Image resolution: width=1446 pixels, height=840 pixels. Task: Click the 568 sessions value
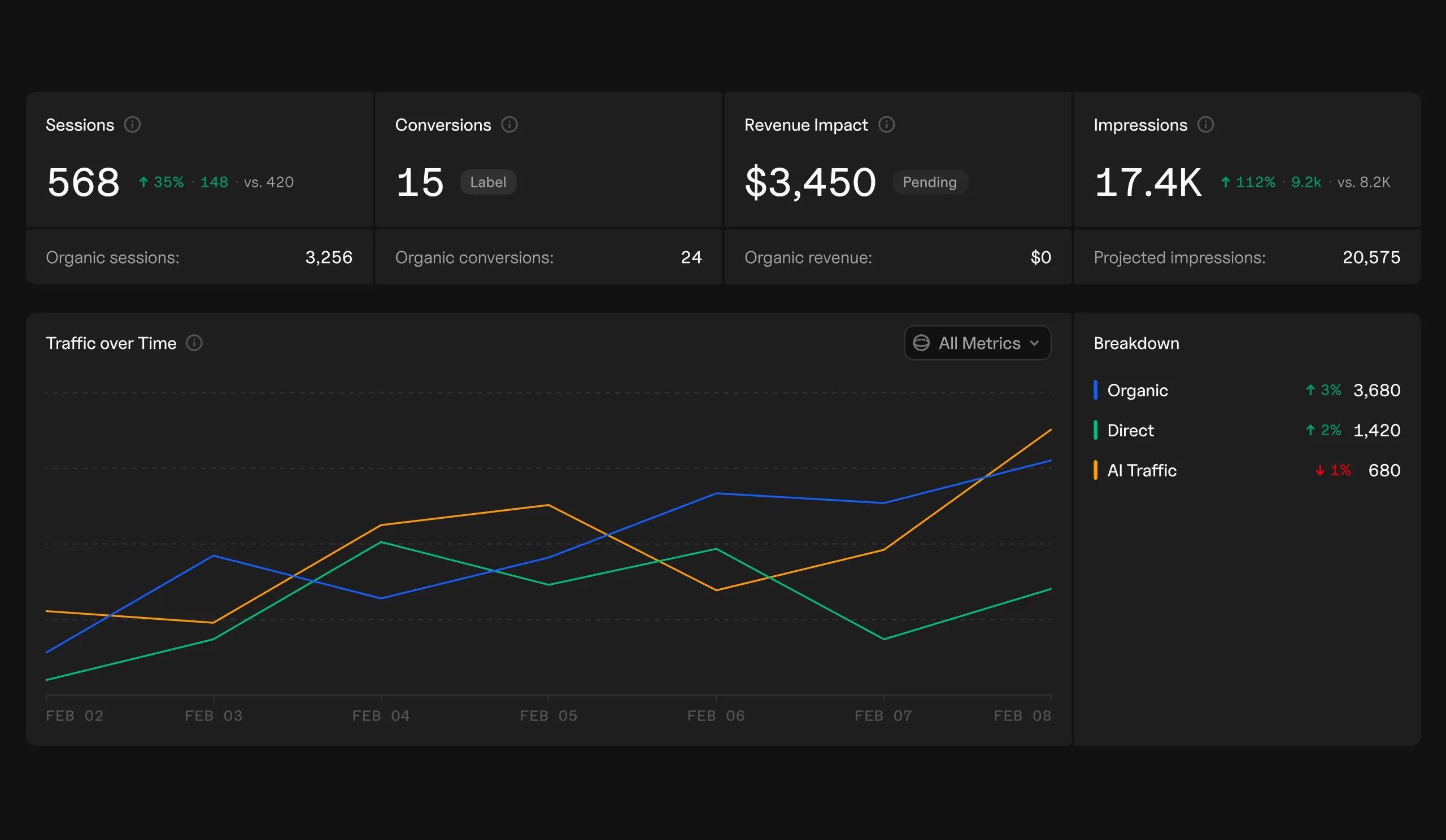coord(84,182)
